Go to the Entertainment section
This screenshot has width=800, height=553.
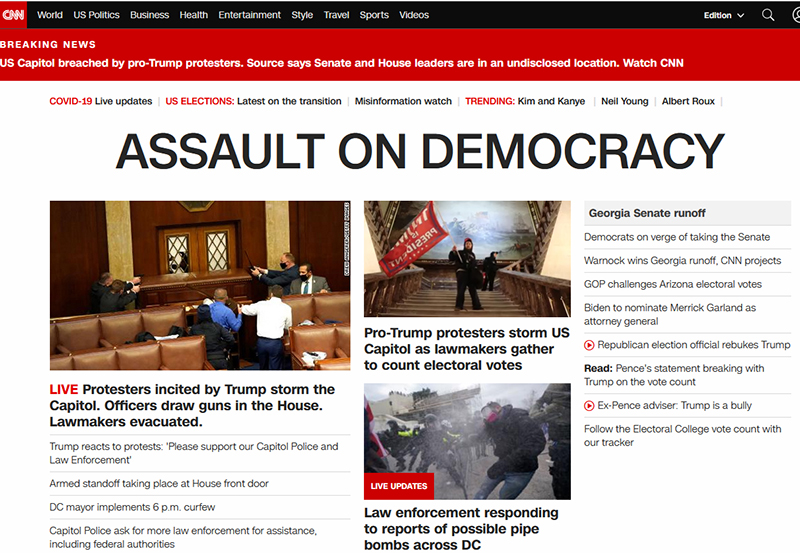coord(249,15)
